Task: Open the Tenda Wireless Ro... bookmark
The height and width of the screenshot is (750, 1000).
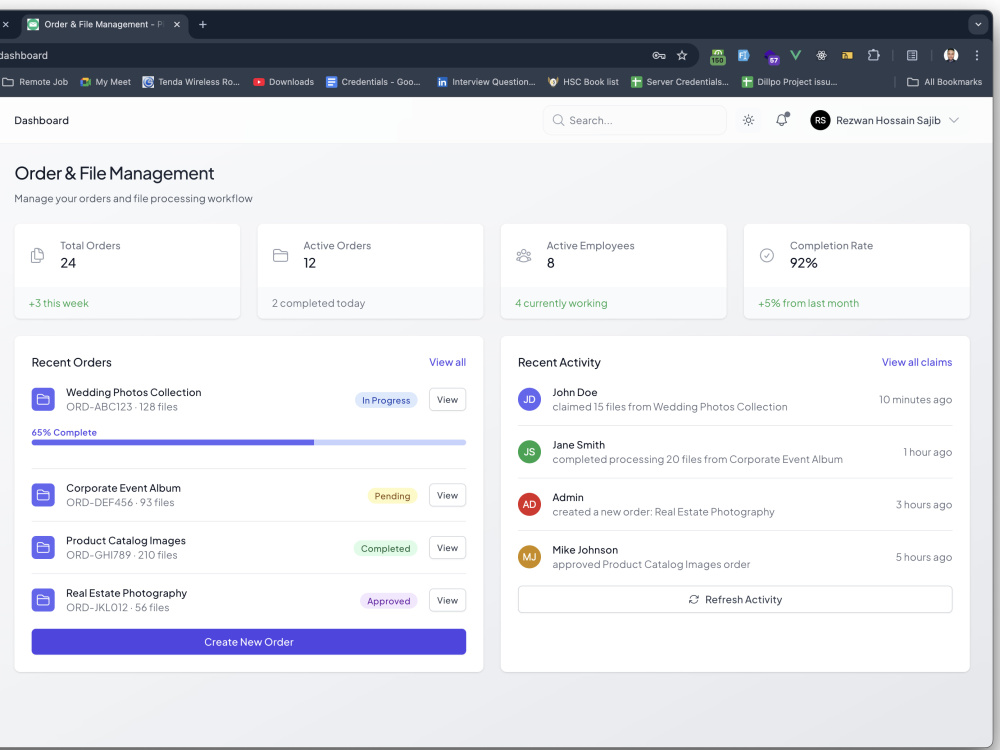Action: click(191, 82)
